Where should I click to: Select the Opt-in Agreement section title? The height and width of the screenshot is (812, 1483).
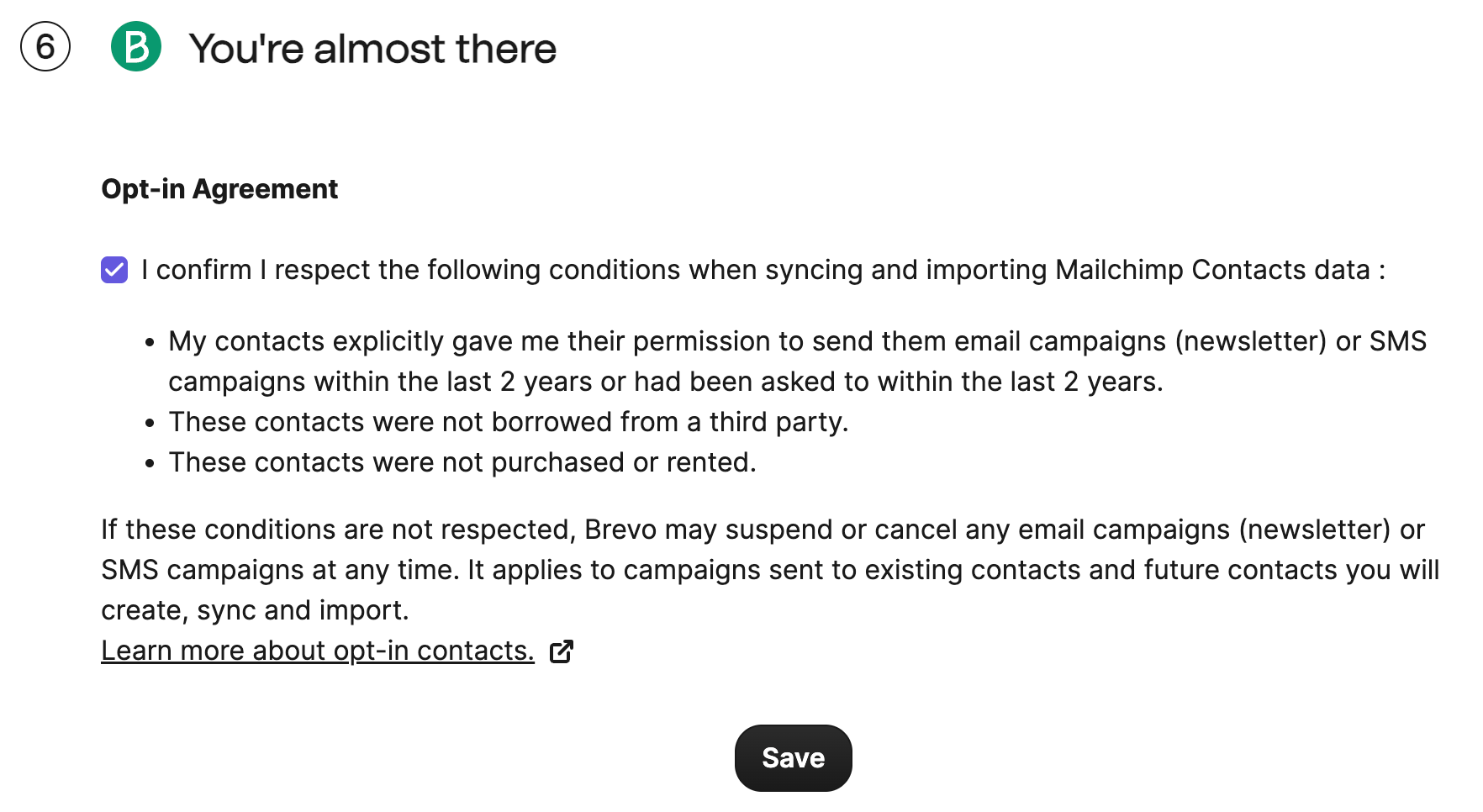click(x=219, y=188)
